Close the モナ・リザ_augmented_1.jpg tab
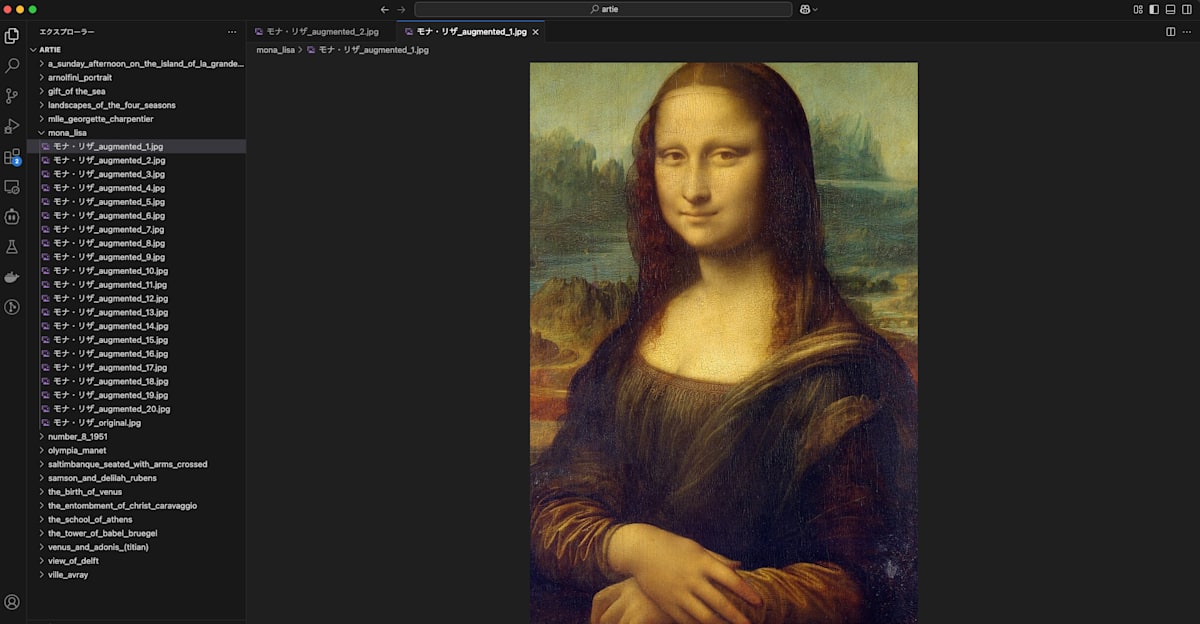 click(x=535, y=32)
